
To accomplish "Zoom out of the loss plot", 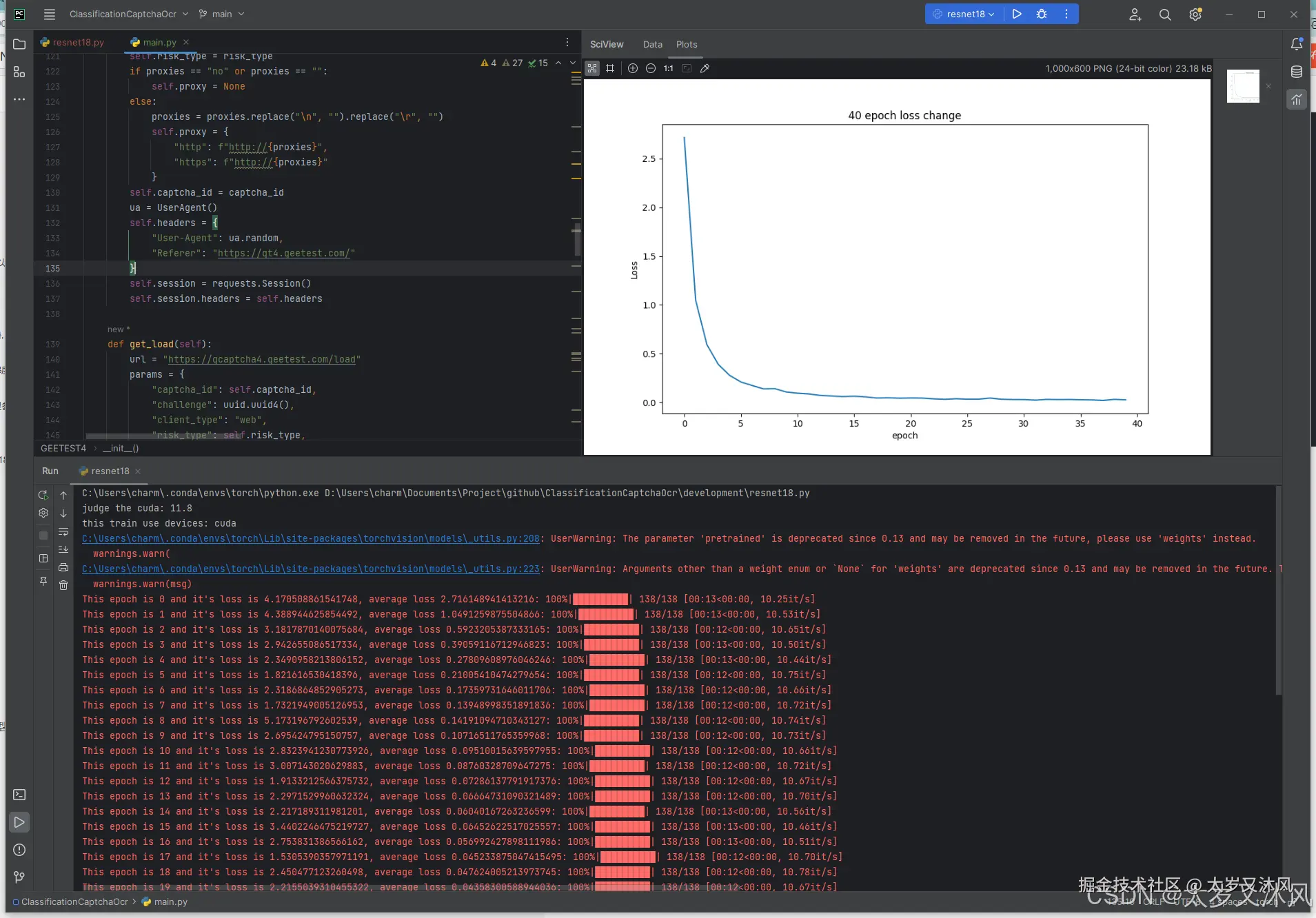I will pos(651,68).
